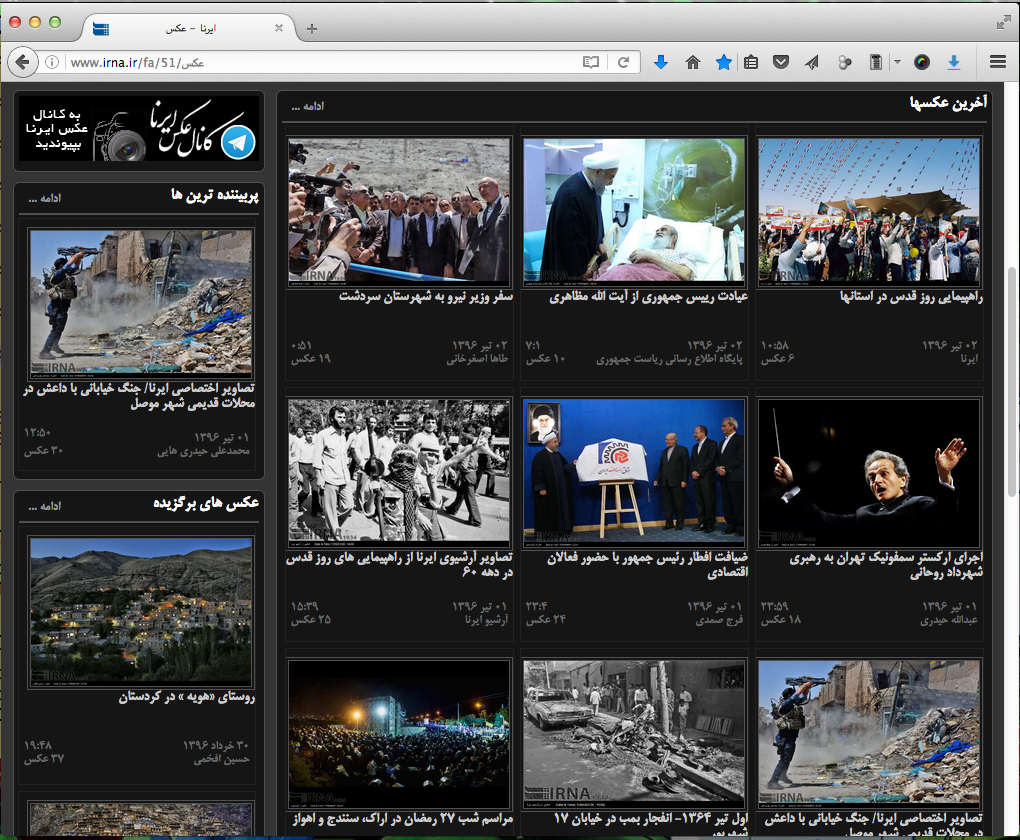Click source text پایگاه اطلاع رسانی ریاست جمهوری
This screenshot has height=840, width=1020.
coord(669,359)
